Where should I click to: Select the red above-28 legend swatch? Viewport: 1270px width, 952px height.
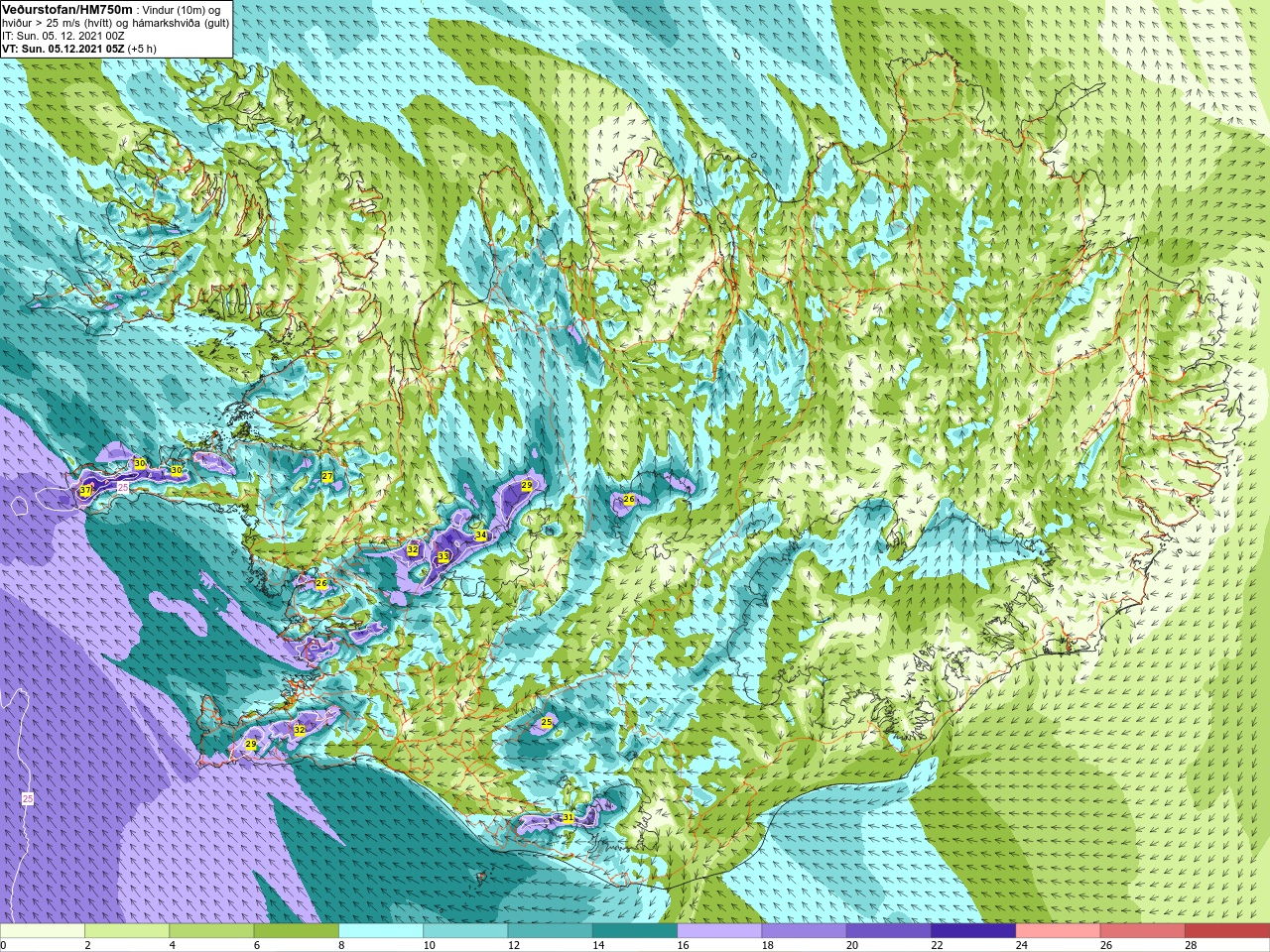click(x=1227, y=931)
